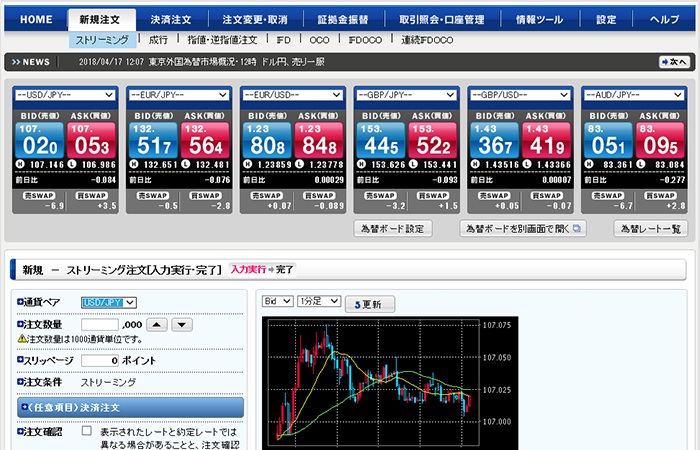The image size is (700, 450).
Task: Select the 成行 submenu item
Action: pyautogui.click(x=158, y=40)
